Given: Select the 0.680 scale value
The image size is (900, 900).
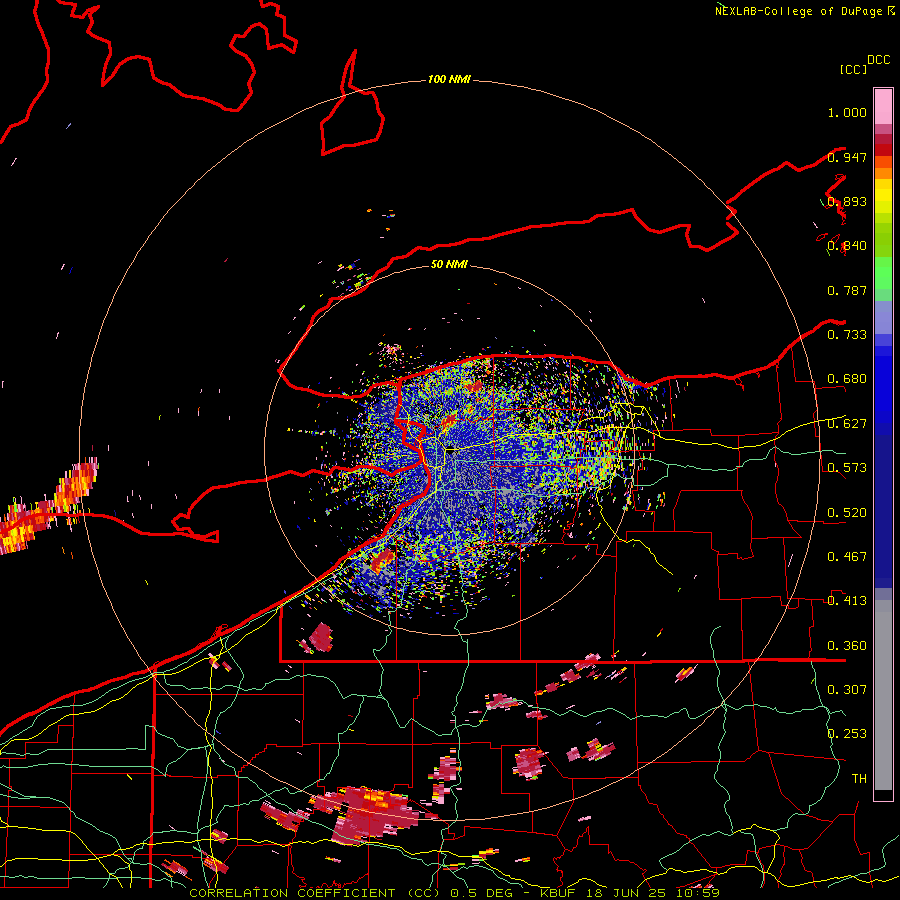Looking at the screenshot, I should (847, 379).
